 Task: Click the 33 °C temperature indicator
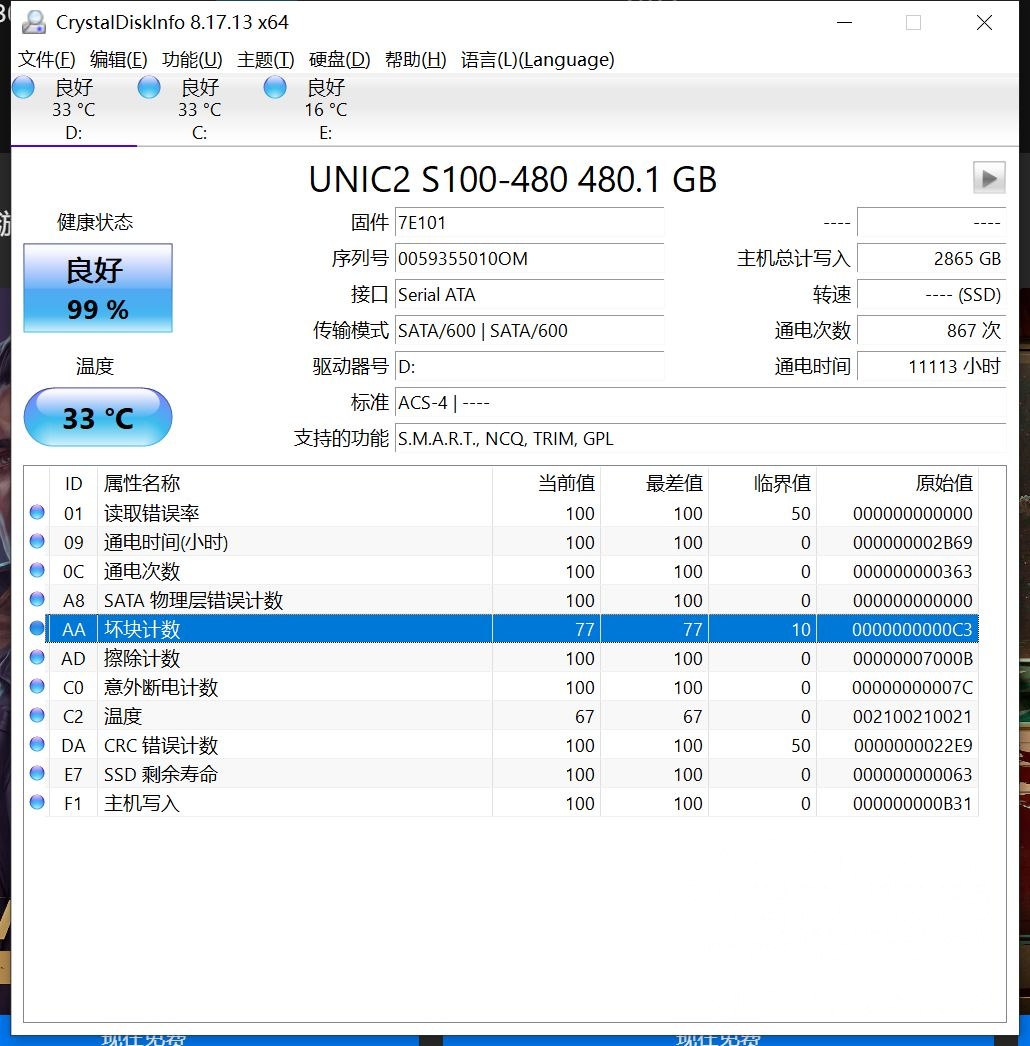[97, 417]
